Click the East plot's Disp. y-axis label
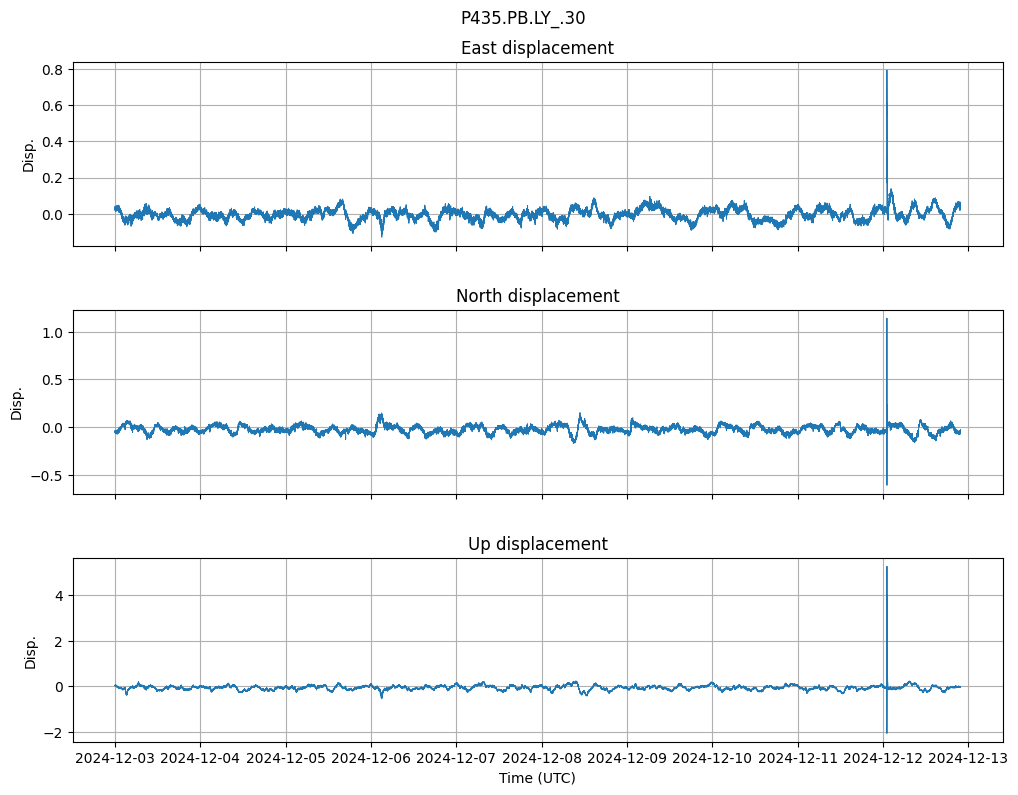Image resolution: width=1018 pixels, height=795 pixels. 29,154
